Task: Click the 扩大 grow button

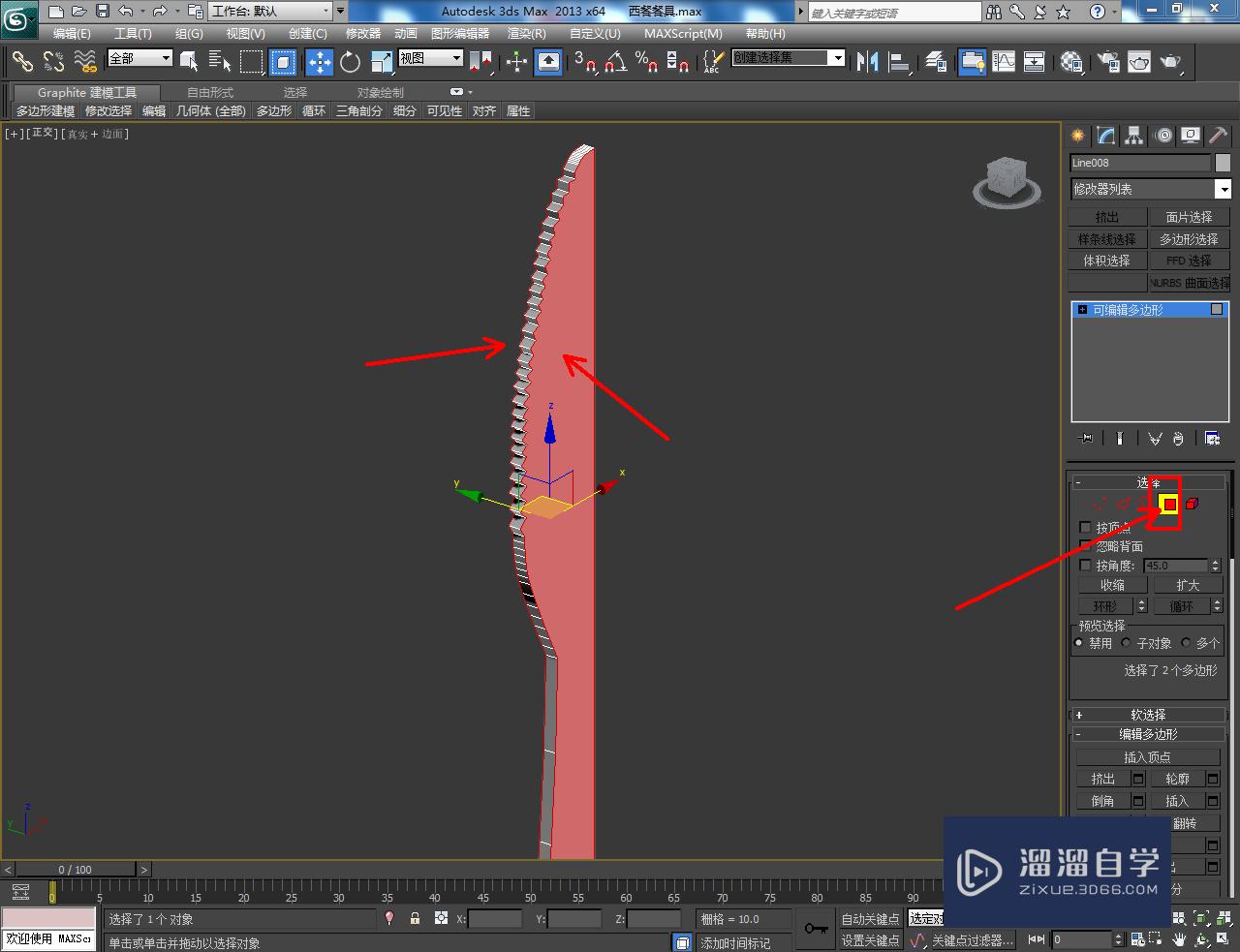Action: point(1188,585)
